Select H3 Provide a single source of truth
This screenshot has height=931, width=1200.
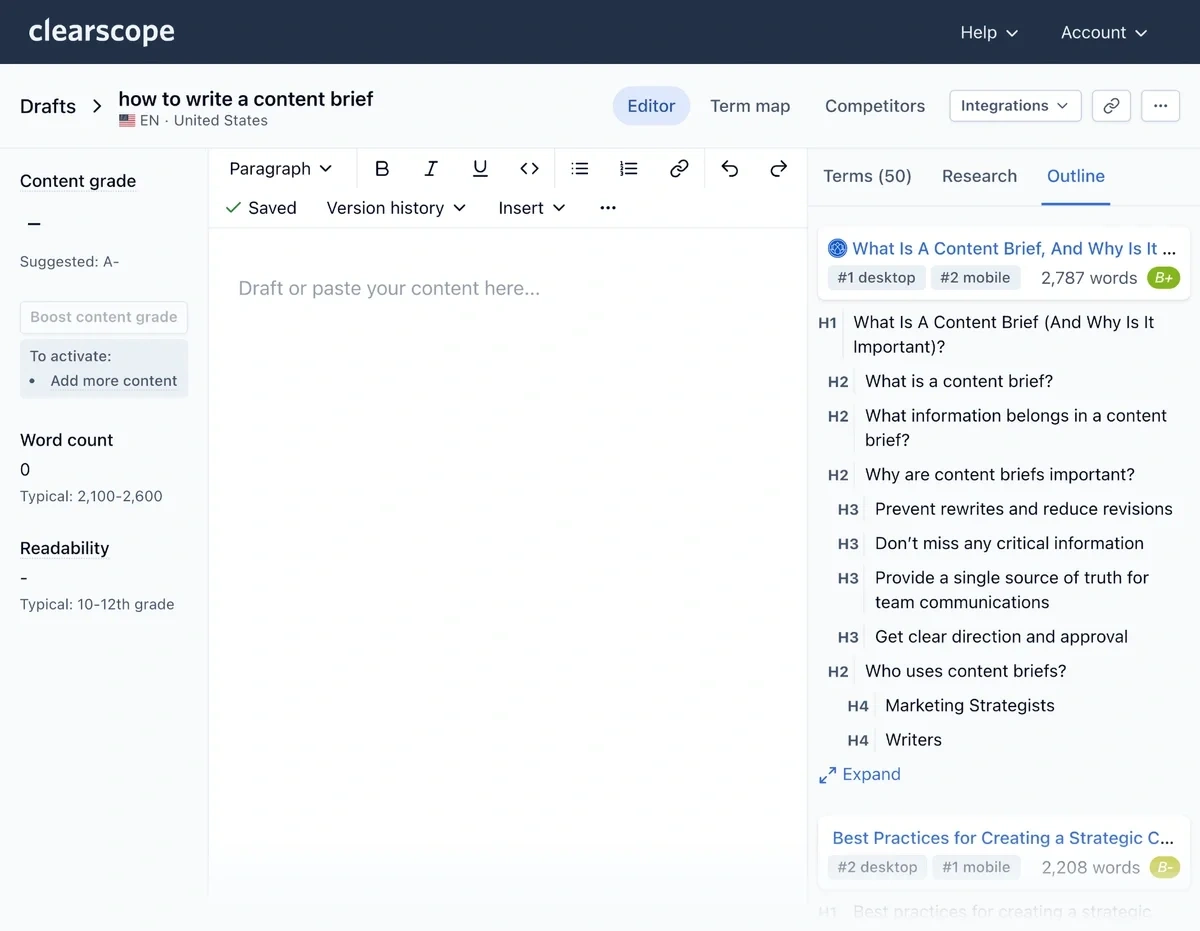(1012, 590)
